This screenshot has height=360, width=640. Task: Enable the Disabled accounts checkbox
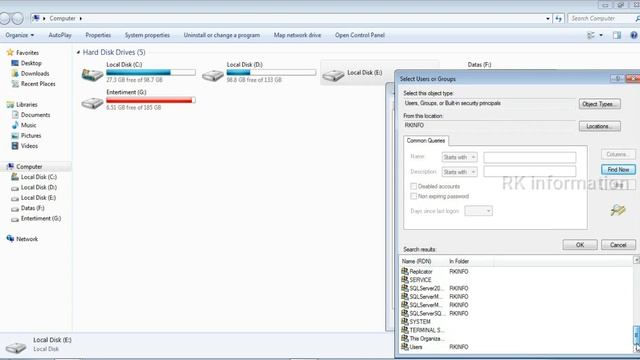413,186
